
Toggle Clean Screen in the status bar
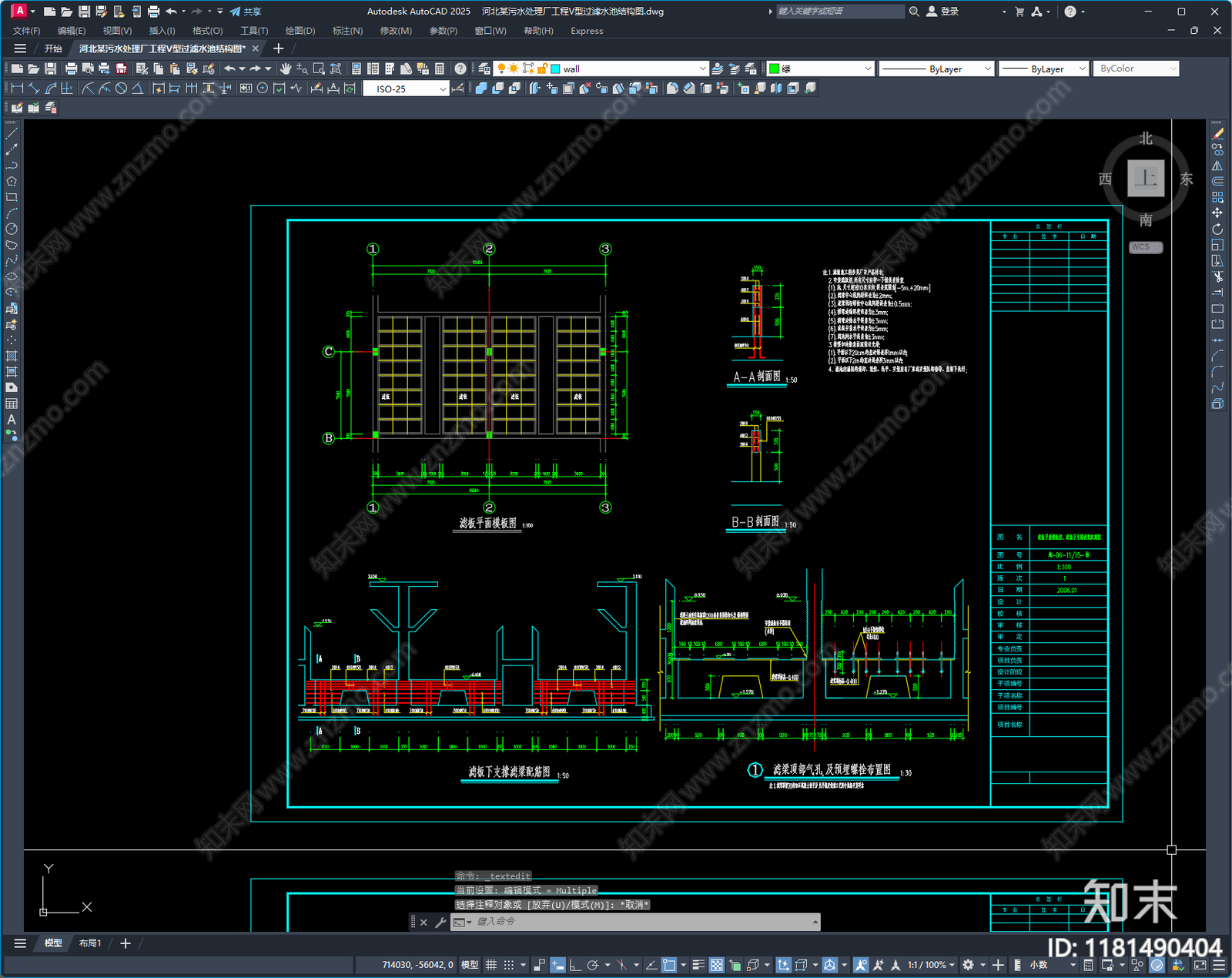tap(1200, 965)
